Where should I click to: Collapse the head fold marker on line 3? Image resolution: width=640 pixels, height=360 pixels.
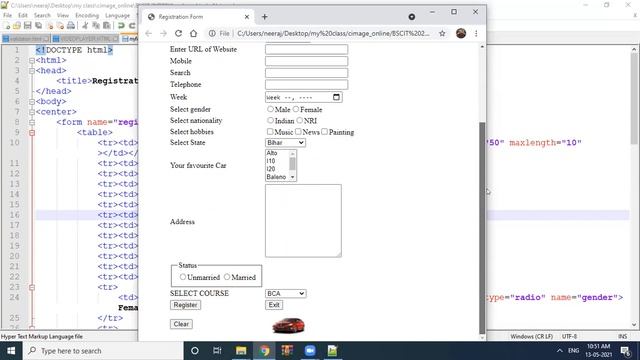(x=32, y=71)
